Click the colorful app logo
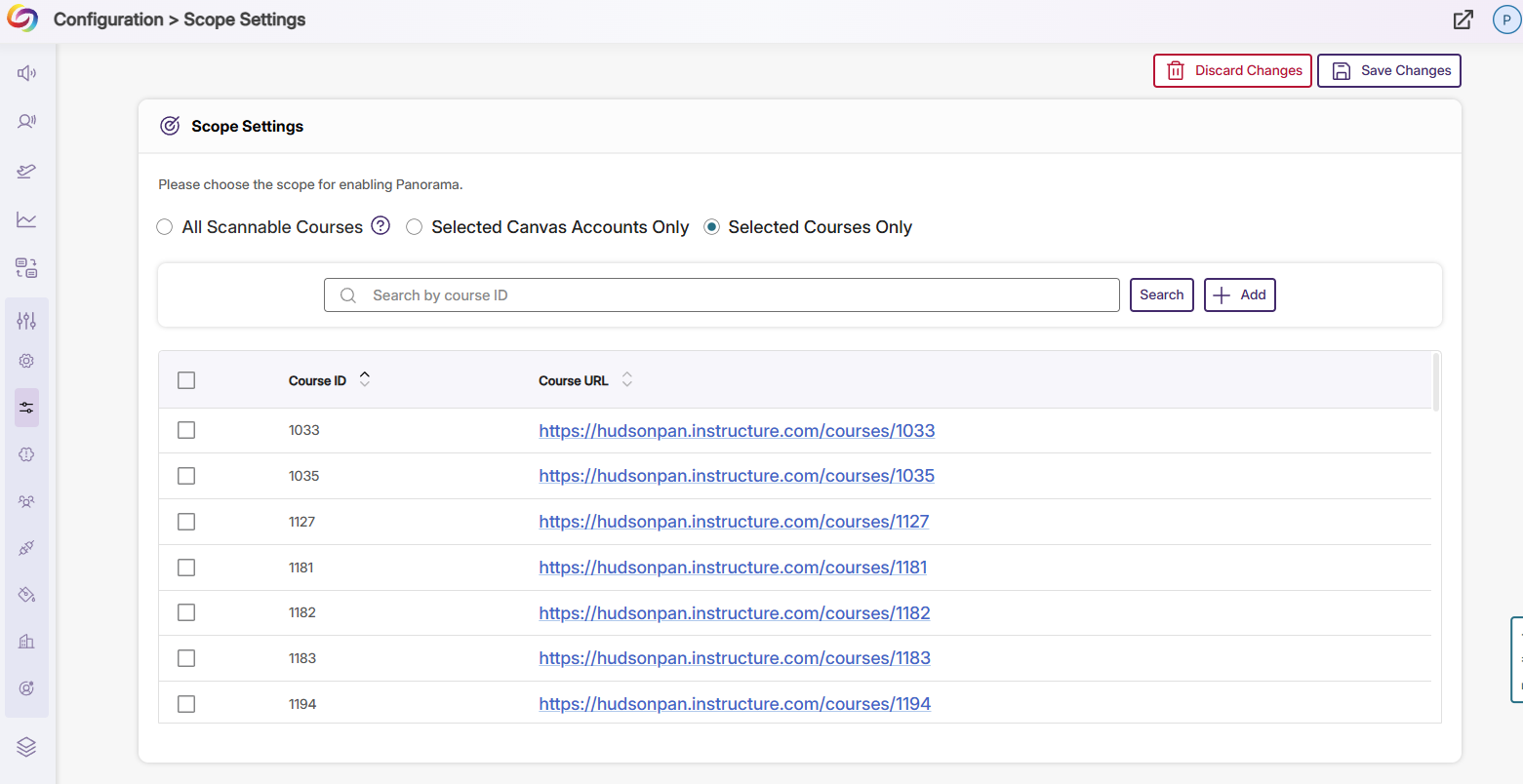Viewport: 1523px width, 784px height. [x=22, y=20]
